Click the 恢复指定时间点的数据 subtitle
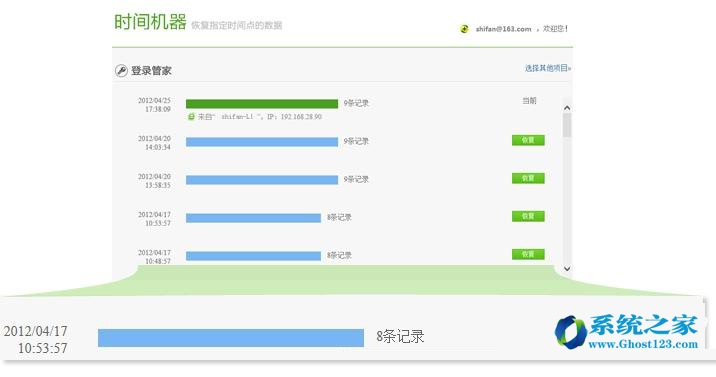The image size is (716, 377). (237, 25)
